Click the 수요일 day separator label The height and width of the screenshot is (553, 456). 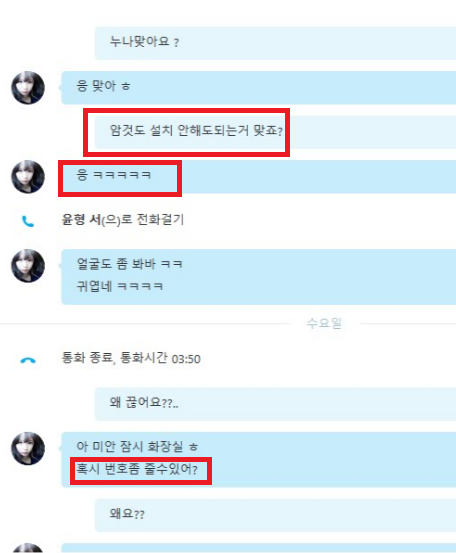324,323
